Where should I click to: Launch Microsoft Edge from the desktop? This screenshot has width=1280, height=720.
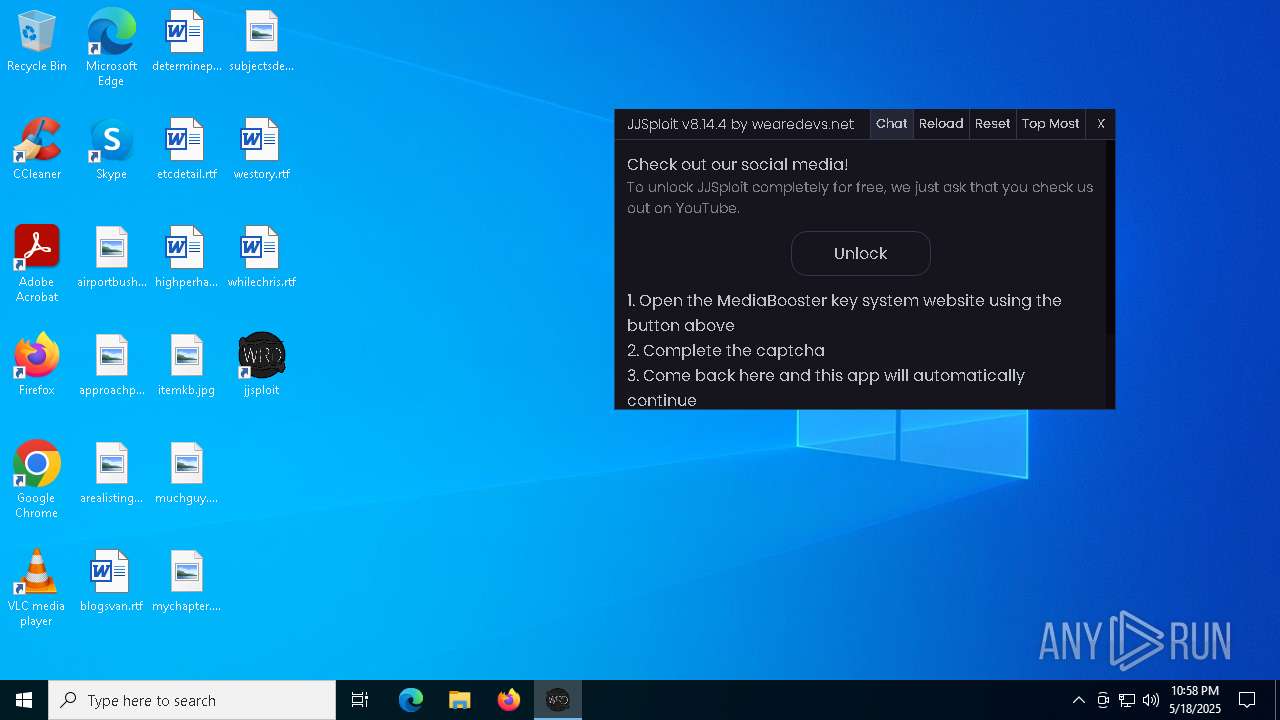[111, 48]
